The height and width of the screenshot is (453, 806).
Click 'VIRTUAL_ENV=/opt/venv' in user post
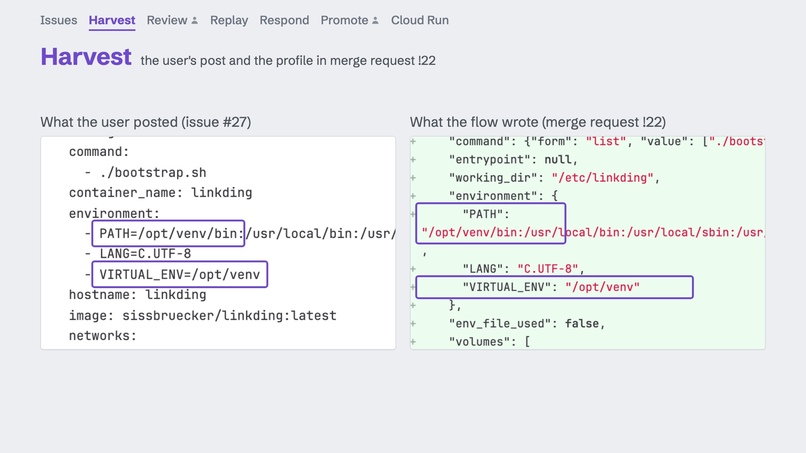(x=179, y=275)
